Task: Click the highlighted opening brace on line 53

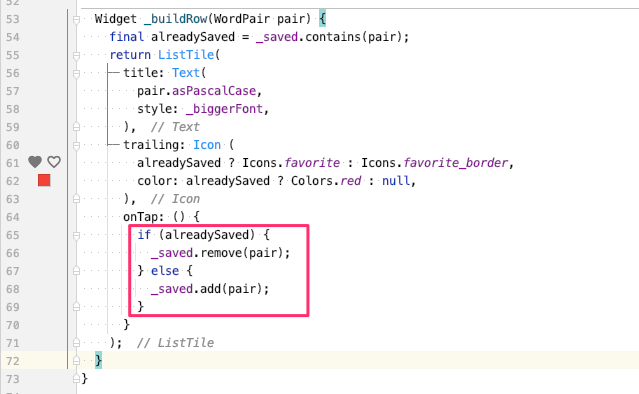Action: pyautogui.click(x=322, y=19)
